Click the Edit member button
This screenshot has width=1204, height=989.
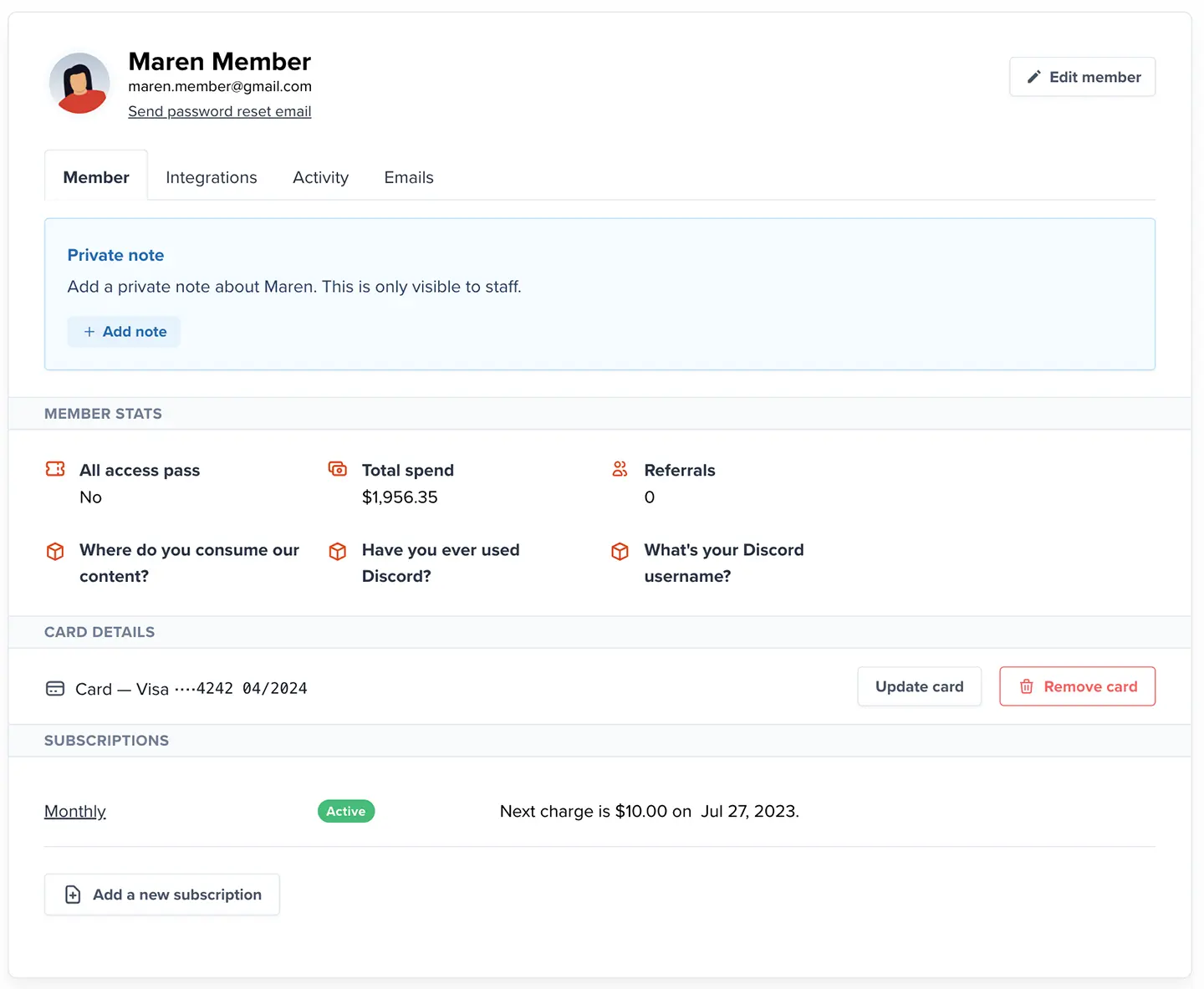click(x=1082, y=77)
